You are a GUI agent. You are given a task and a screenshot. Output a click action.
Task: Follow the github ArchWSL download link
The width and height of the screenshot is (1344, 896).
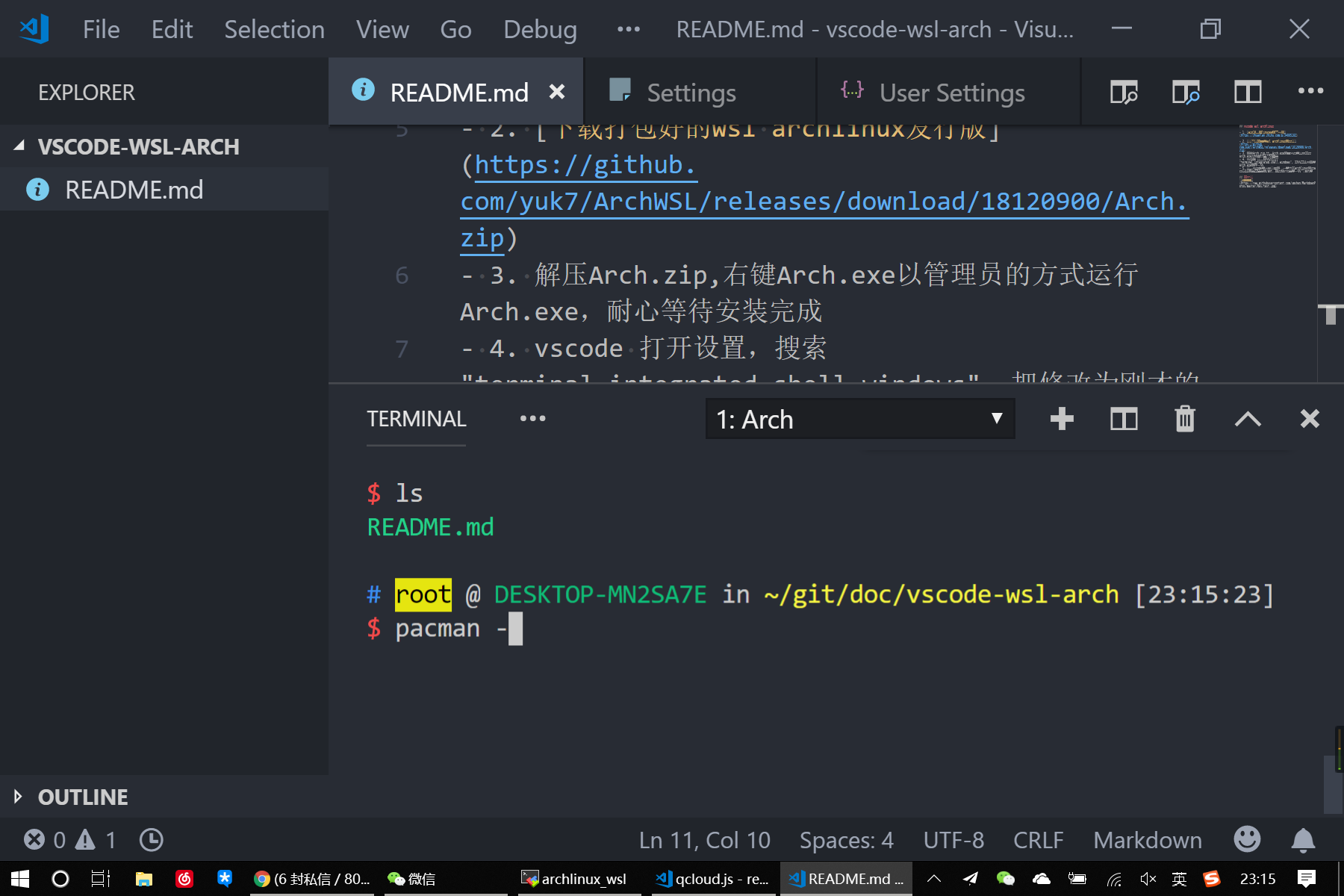coord(824,202)
